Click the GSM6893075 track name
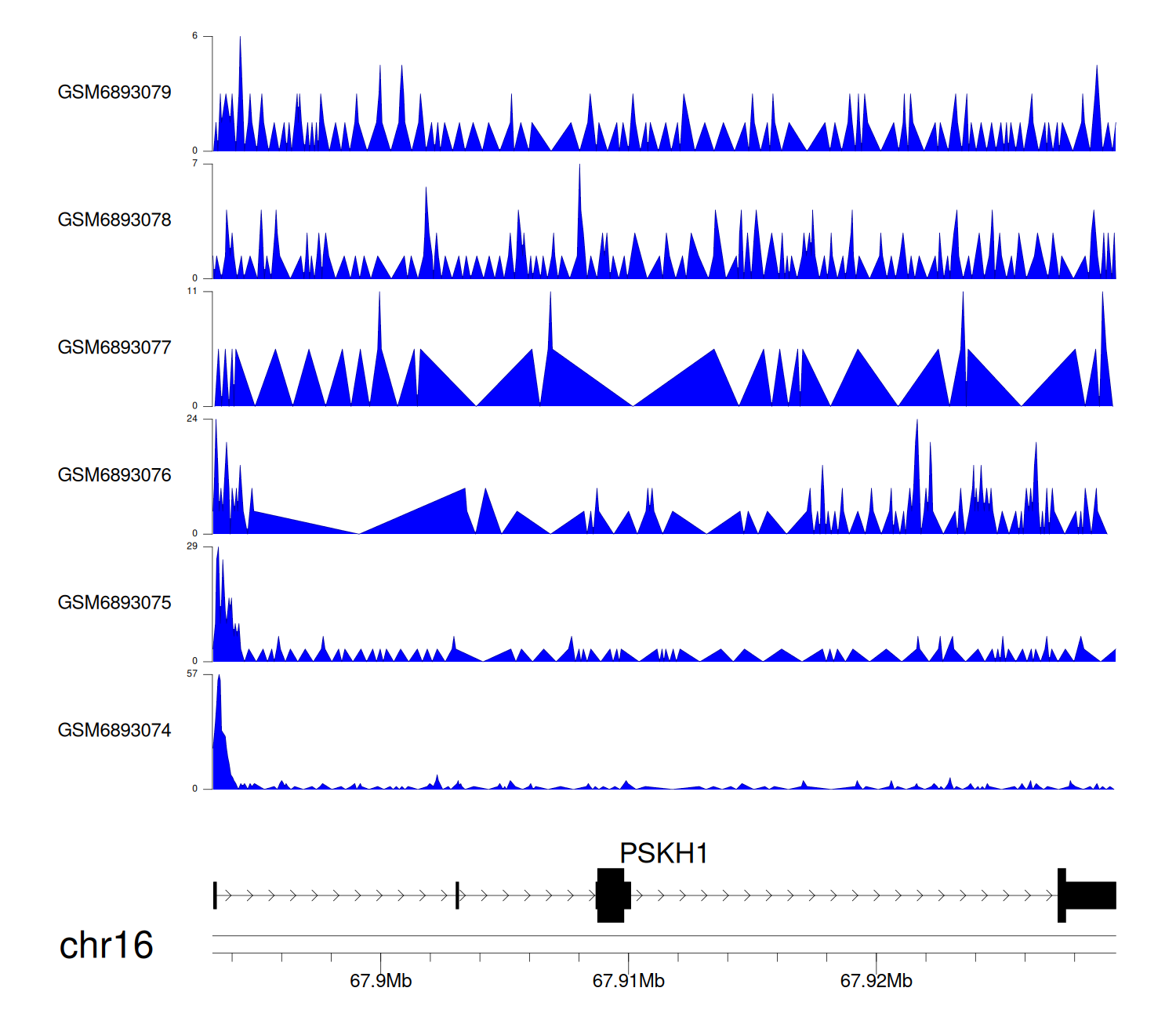 click(x=114, y=603)
